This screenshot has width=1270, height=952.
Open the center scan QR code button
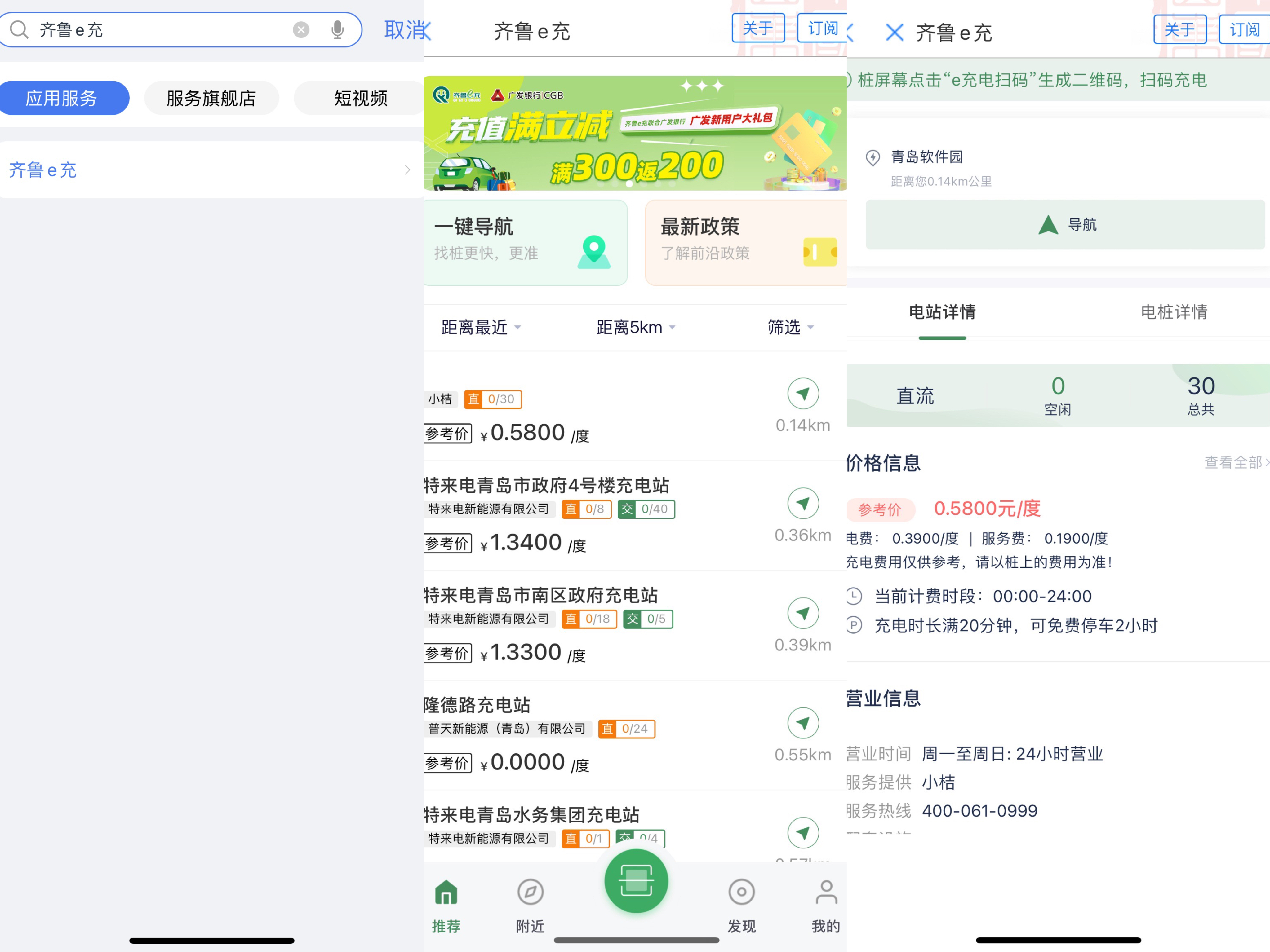(x=636, y=881)
